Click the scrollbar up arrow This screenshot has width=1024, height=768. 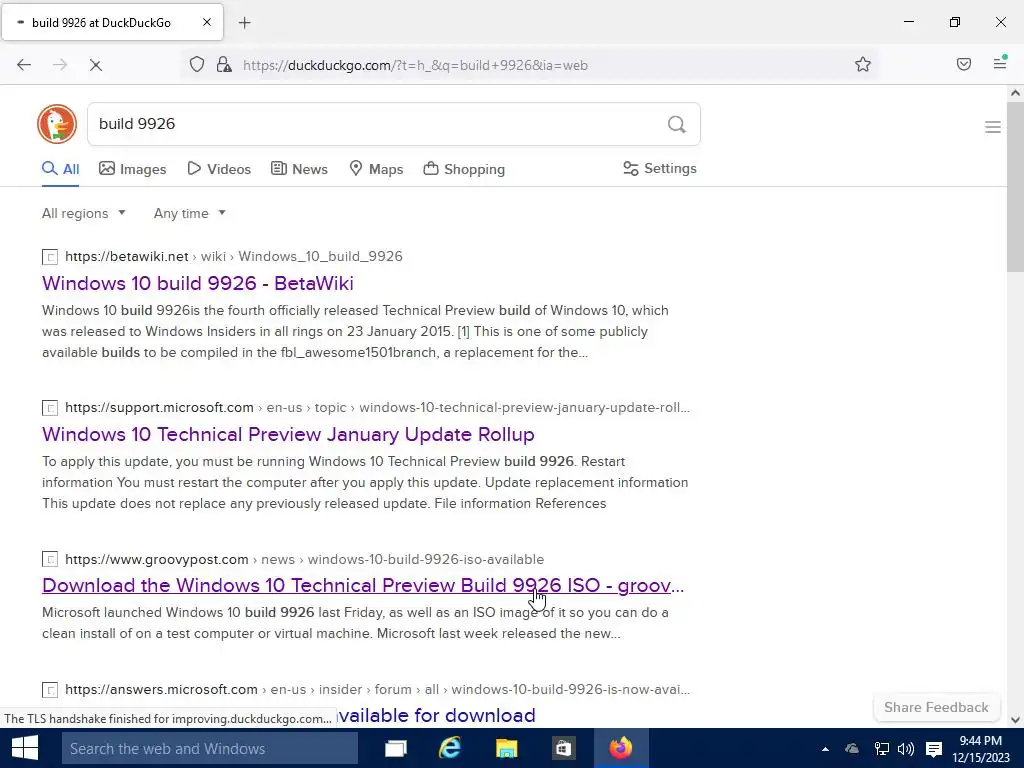pyautogui.click(x=1015, y=93)
